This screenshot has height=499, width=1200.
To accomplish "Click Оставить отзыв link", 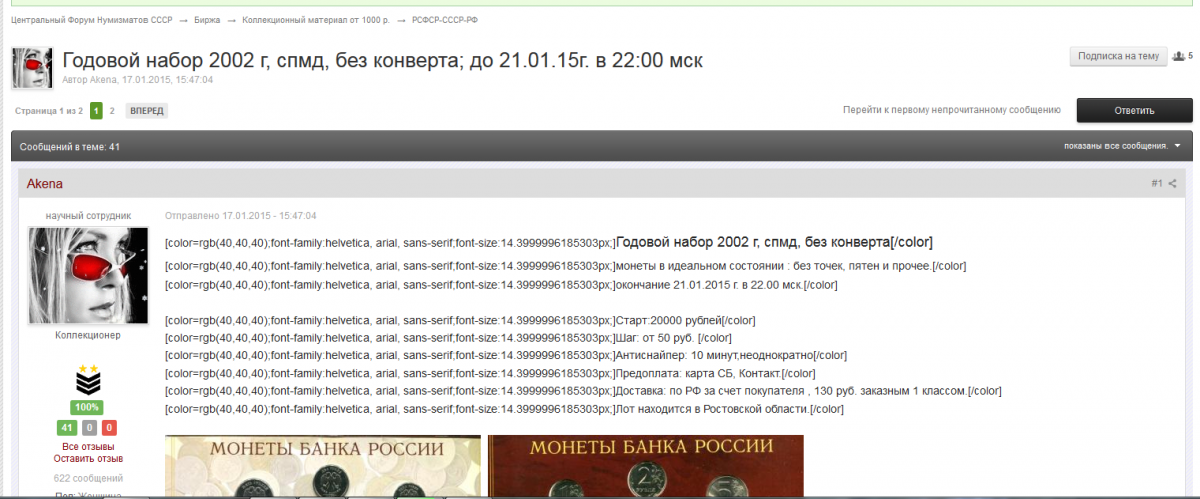I will tap(88, 458).
